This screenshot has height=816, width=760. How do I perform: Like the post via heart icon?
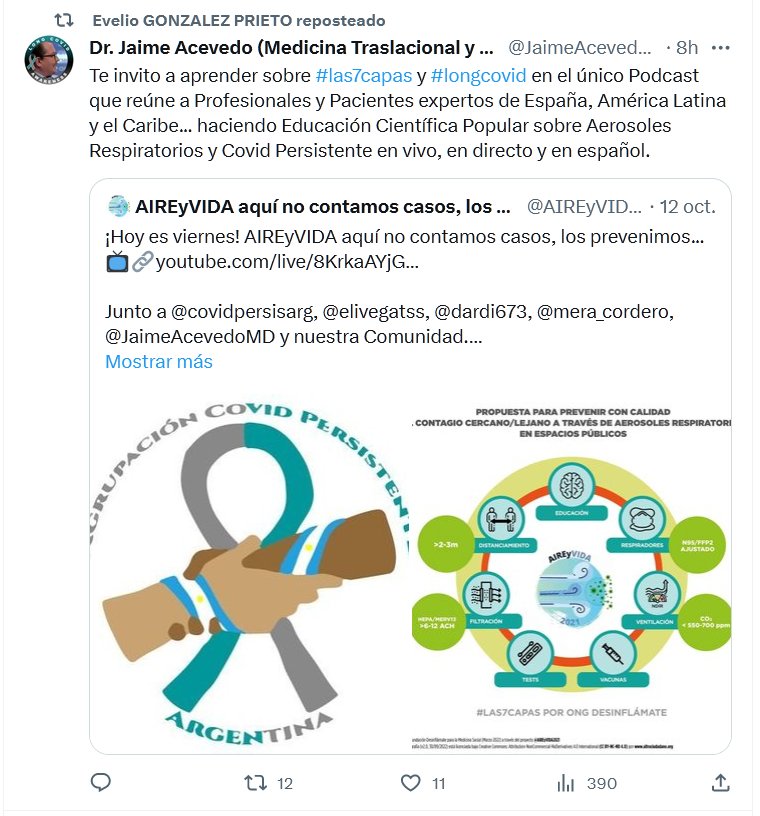(410, 783)
